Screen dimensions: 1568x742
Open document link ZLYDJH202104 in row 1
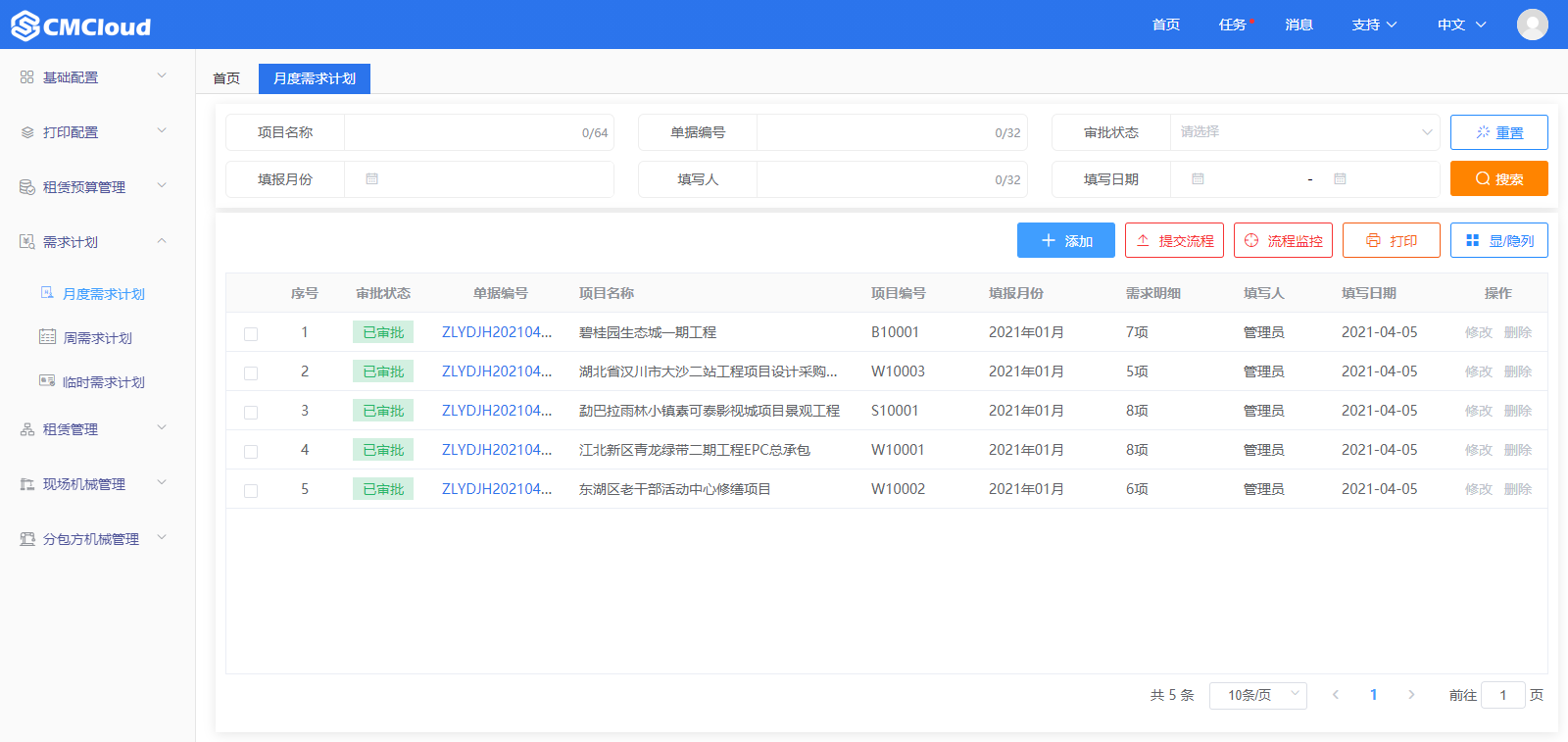click(497, 332)
